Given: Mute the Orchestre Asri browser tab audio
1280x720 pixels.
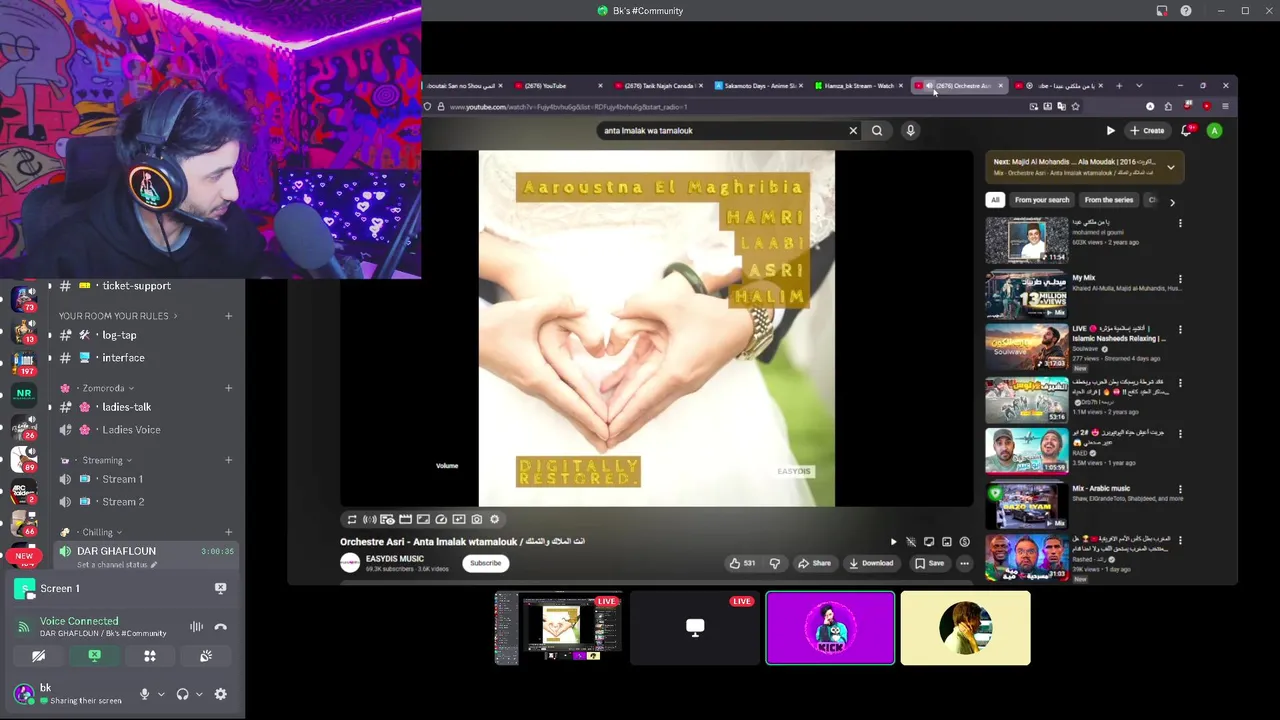Looking at the screenshot, I should pyautogui.click(x=929, y=86).
